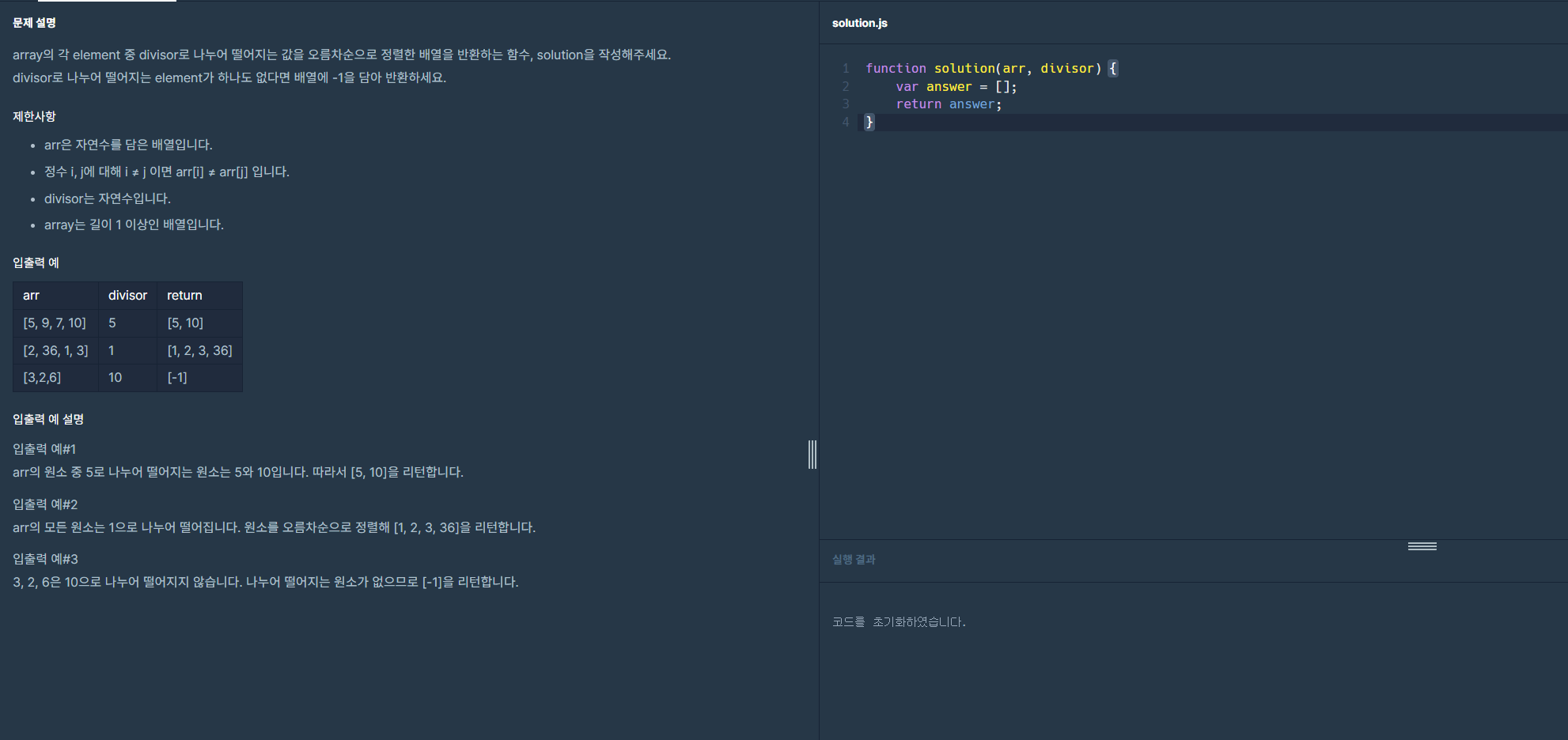
Task: Click the '입출력 예' heading
Action: click(36, 262)
